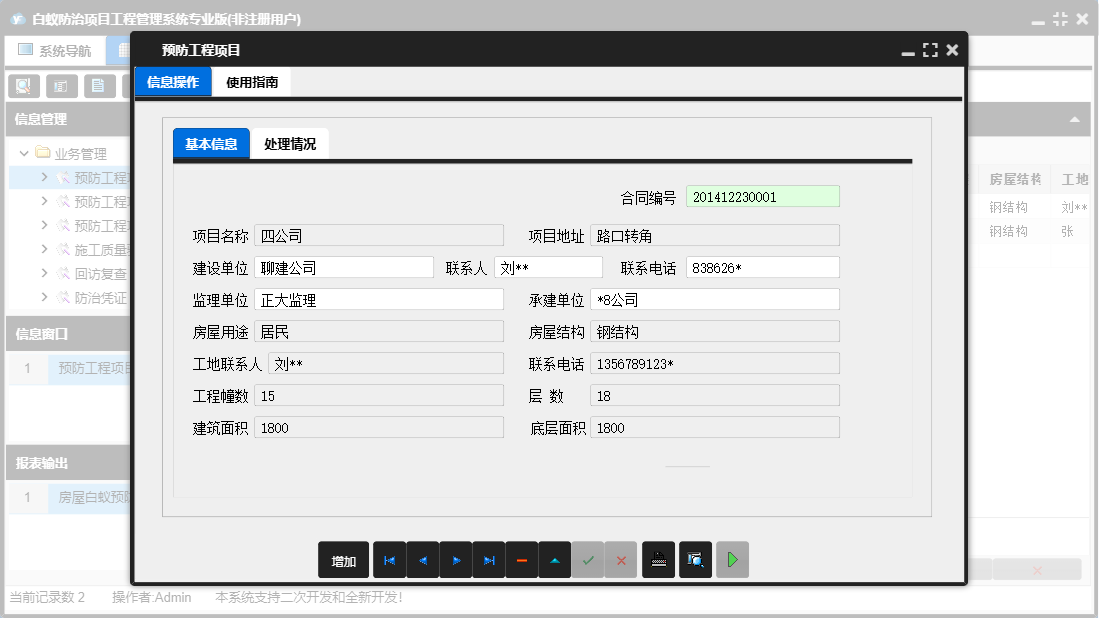Click the blue triangle edit icon
This screenshot has width=1099, height=618.
pyautogui.click(x=554, y=560)
